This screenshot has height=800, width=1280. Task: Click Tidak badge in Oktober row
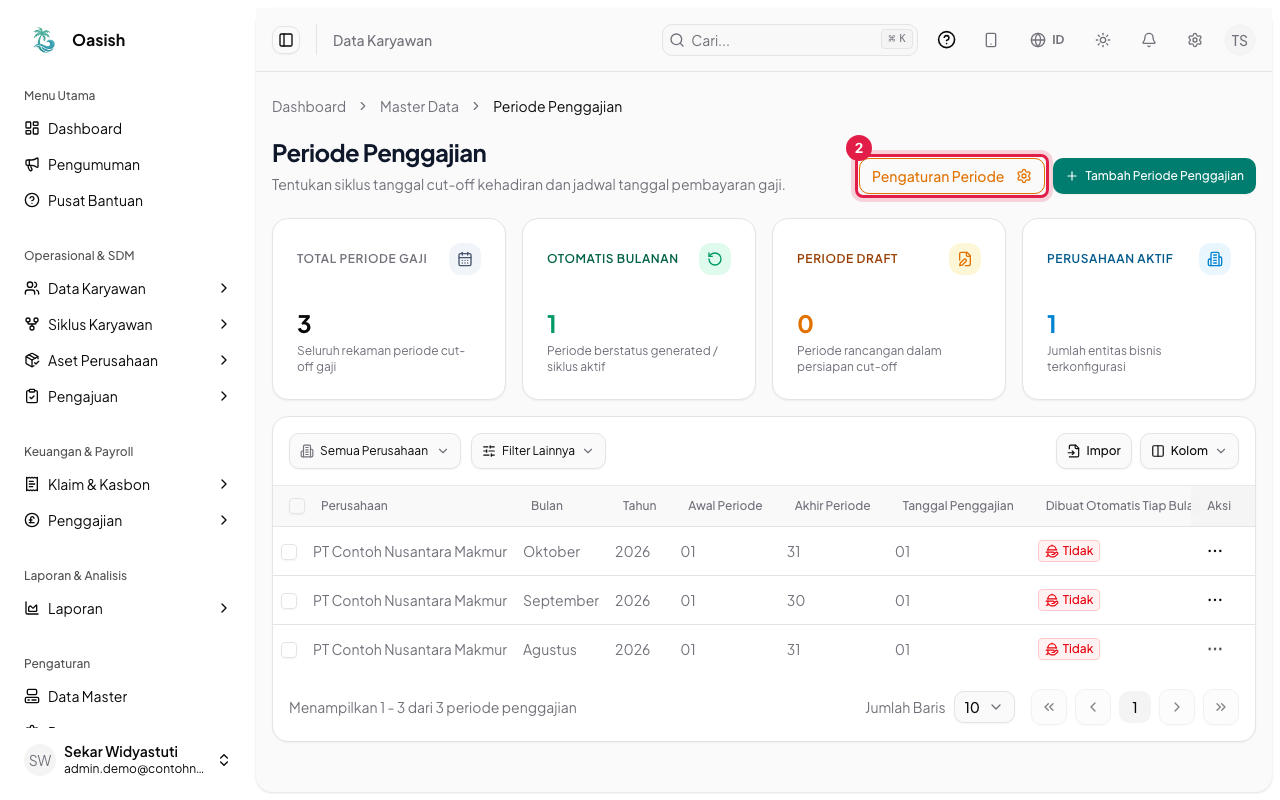pos(1069,551)
